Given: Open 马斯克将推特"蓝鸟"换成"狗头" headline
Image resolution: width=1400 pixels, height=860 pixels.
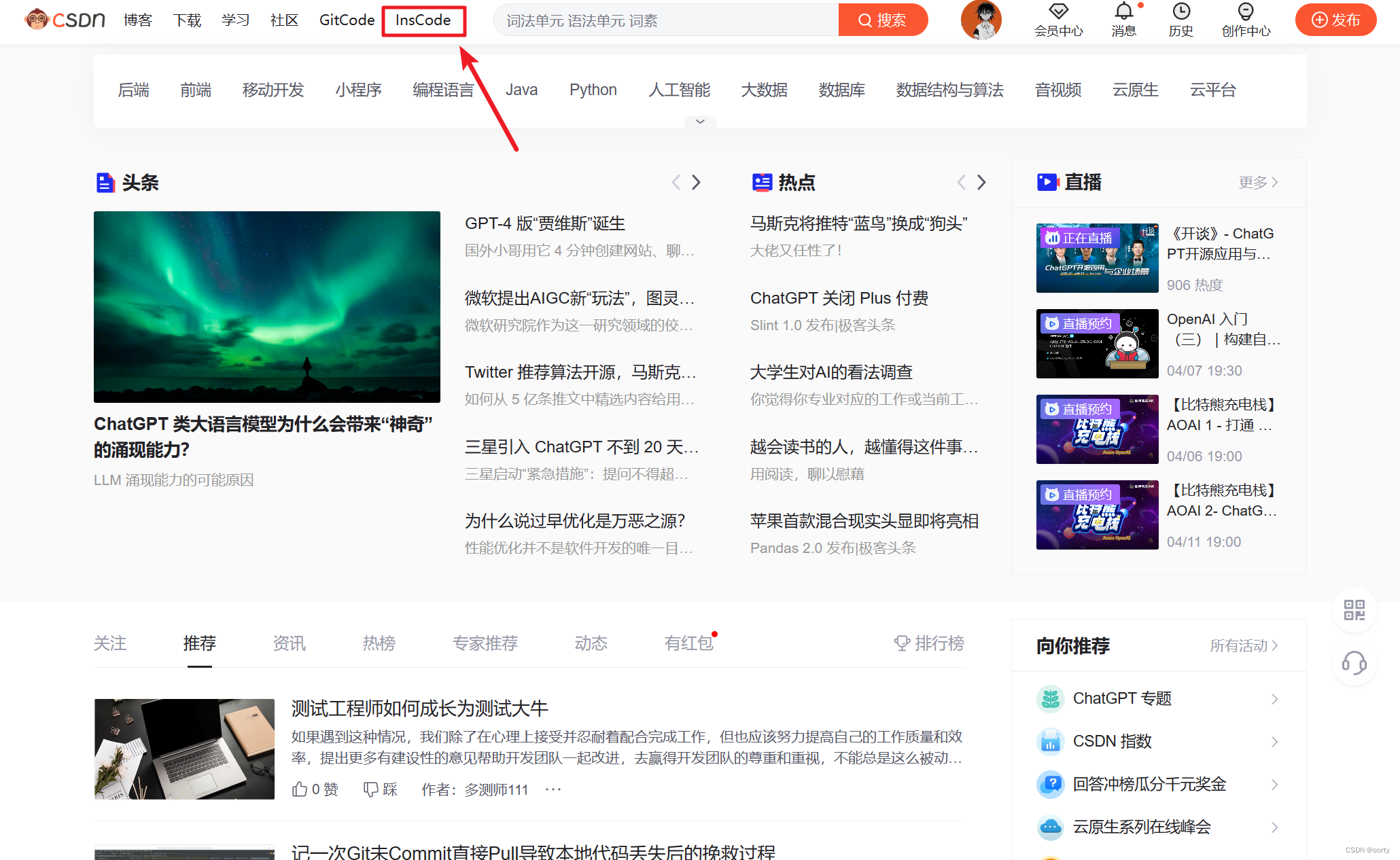Looking at the screenshot, I should pos(859,223).
